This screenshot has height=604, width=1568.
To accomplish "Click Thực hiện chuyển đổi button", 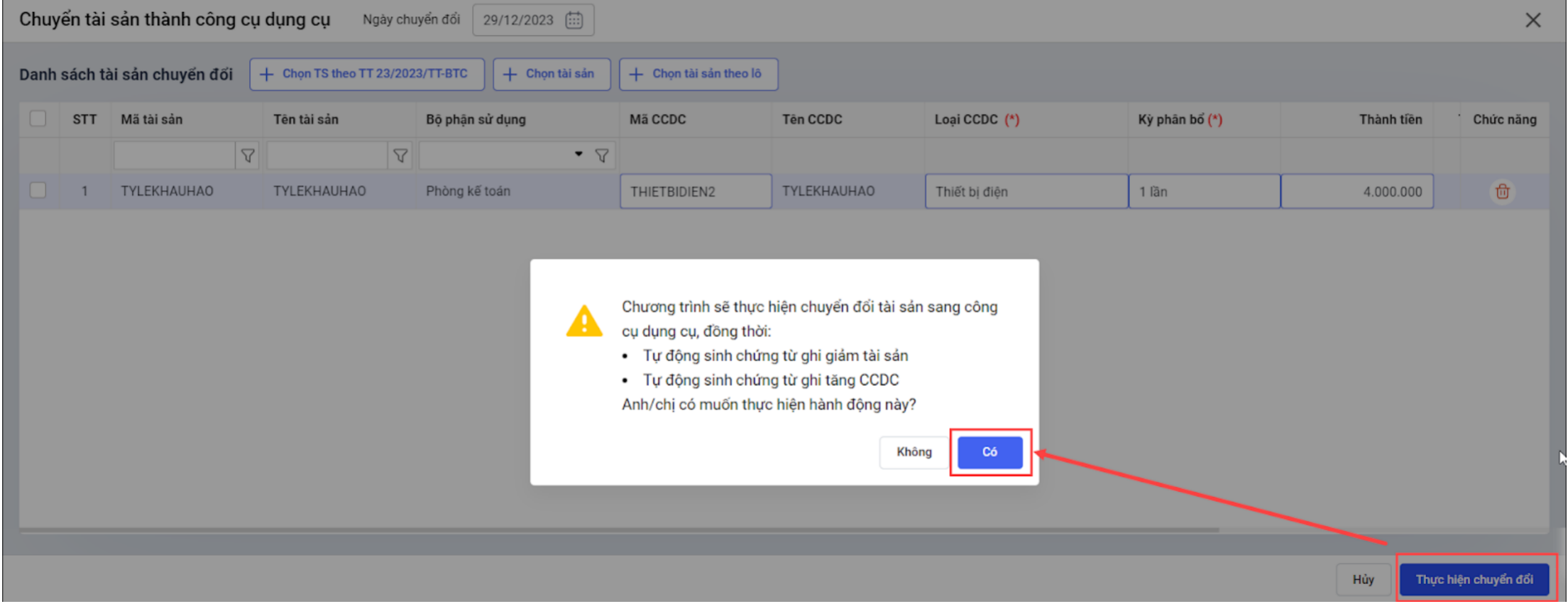I will tap(1474, 580).
